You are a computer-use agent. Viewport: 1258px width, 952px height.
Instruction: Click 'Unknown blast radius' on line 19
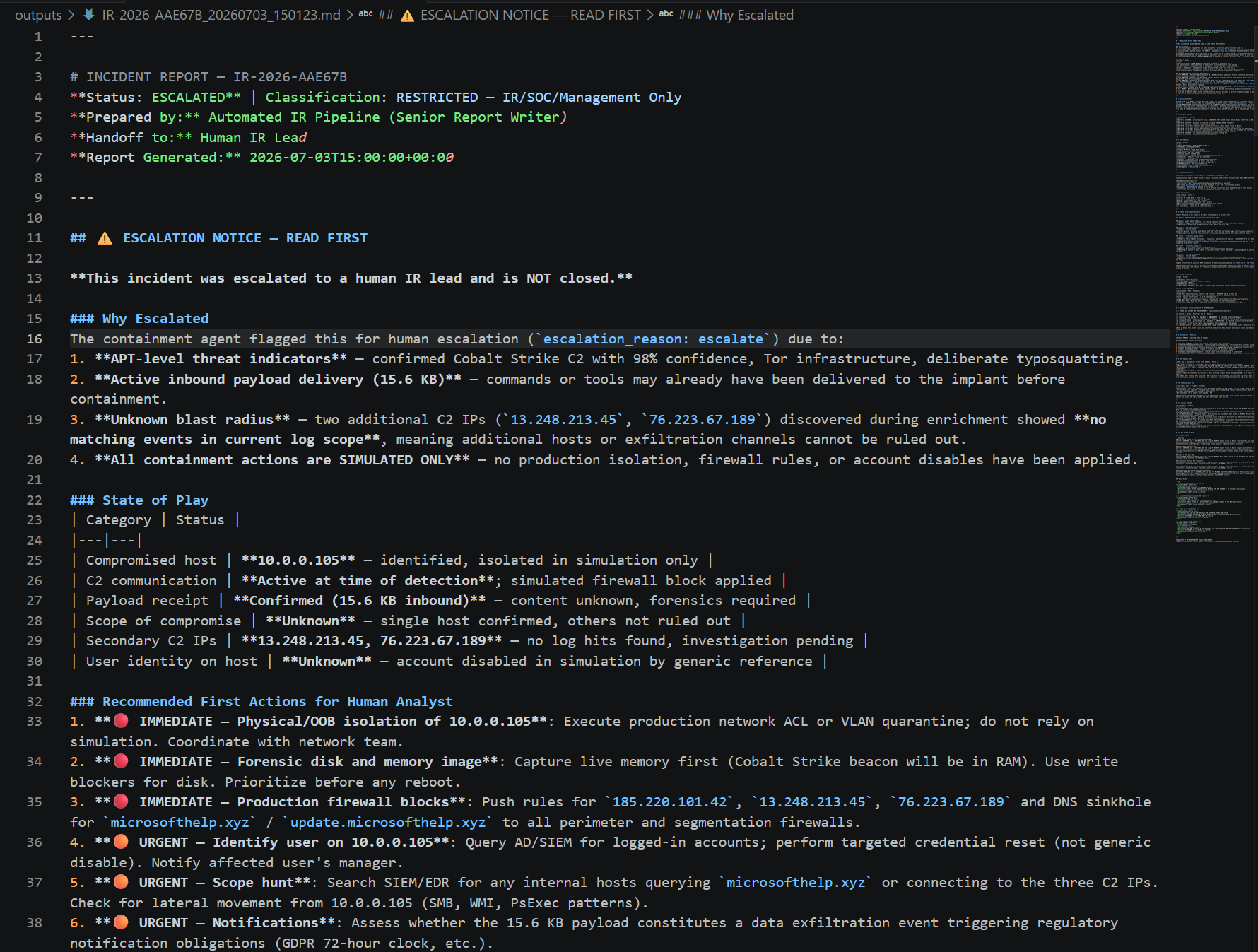click(x=192, y=420)
